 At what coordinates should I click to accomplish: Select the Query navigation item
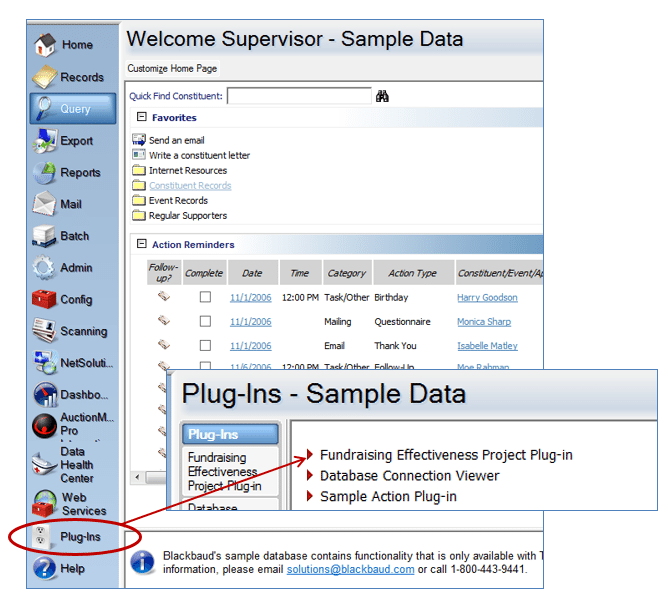coord(73,109)
